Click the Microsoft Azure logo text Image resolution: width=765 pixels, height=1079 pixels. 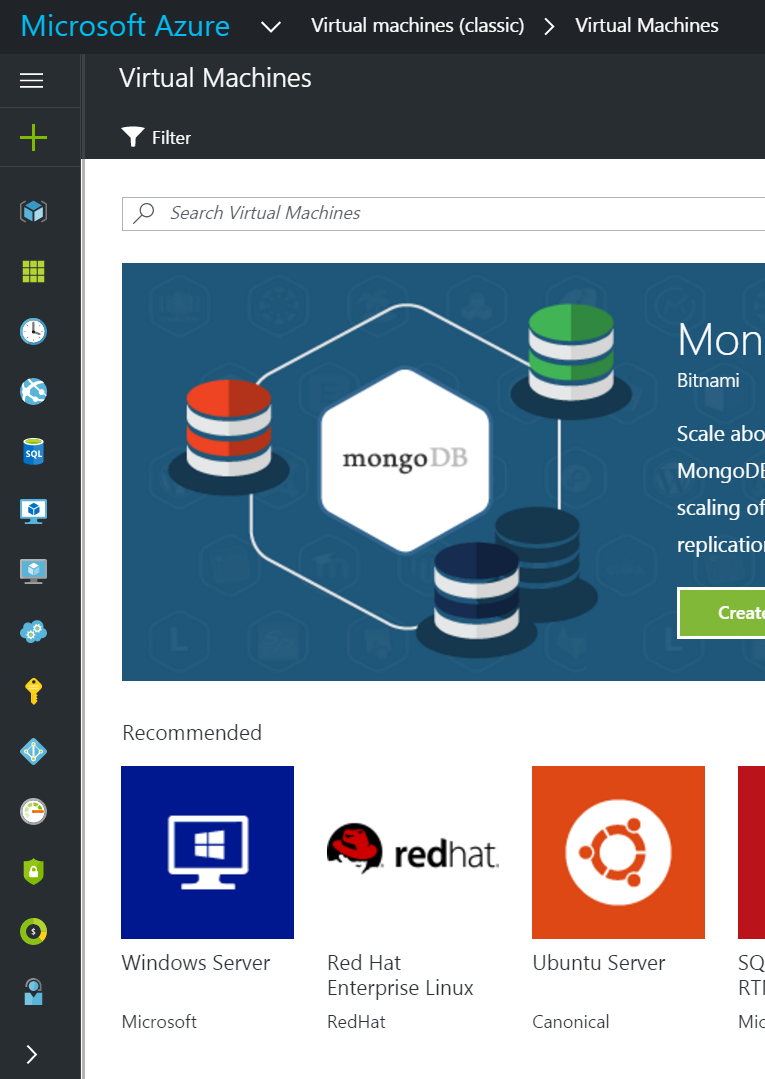(125, 26)
